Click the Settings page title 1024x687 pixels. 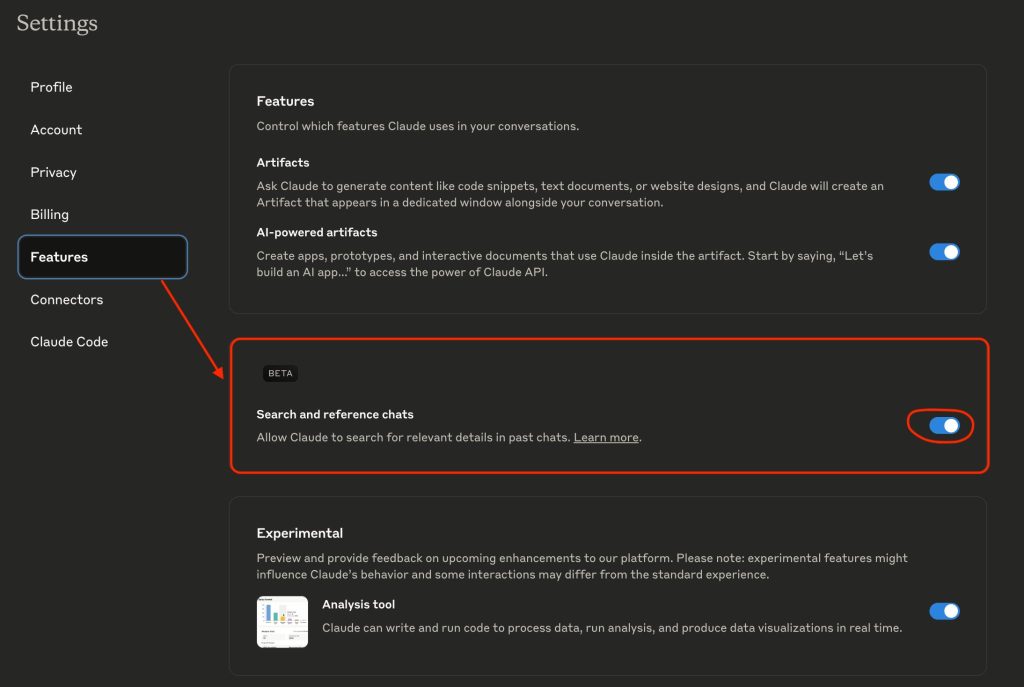[x=57, y=24]
